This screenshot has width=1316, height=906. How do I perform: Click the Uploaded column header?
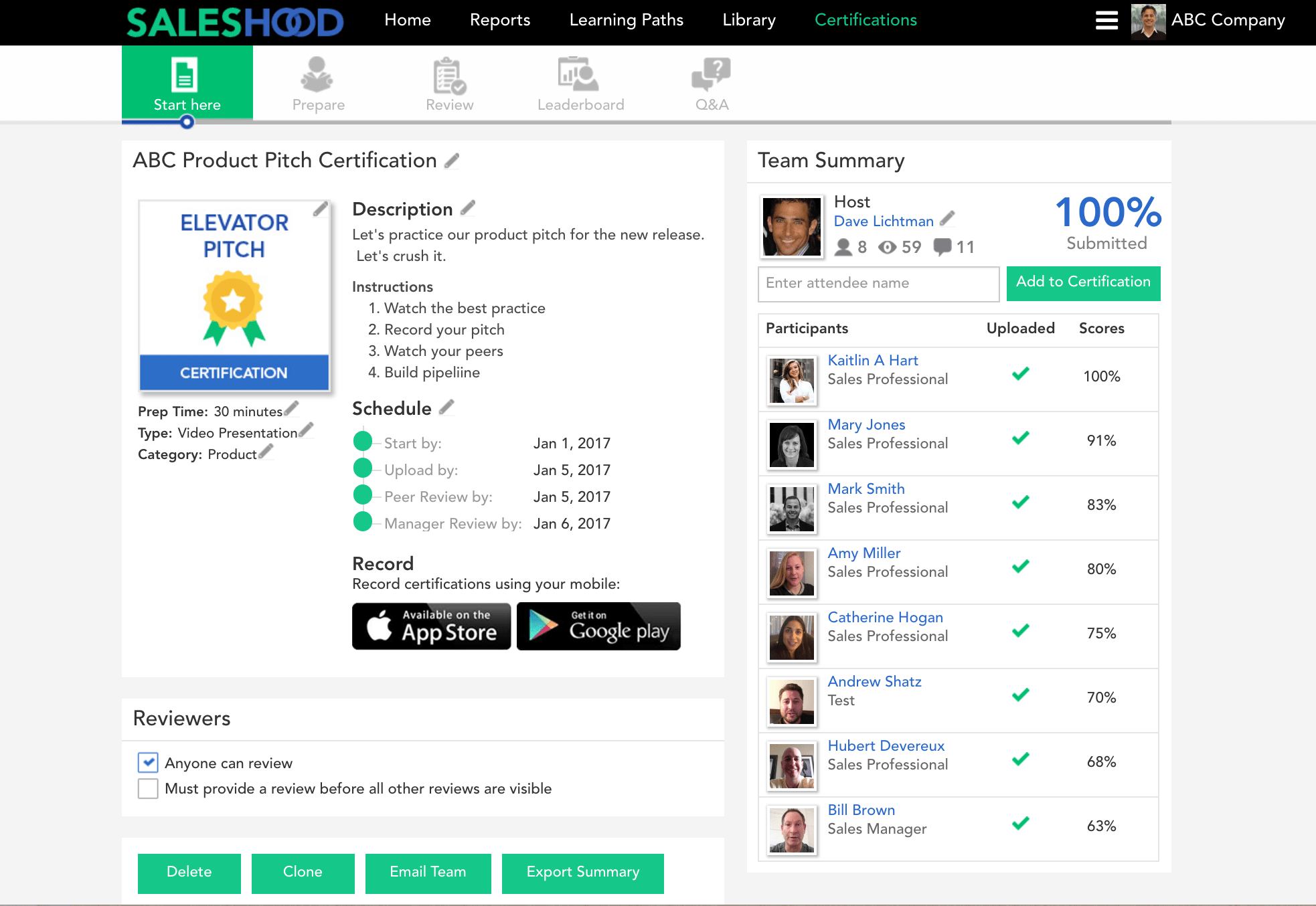[x=1020, y=328]
